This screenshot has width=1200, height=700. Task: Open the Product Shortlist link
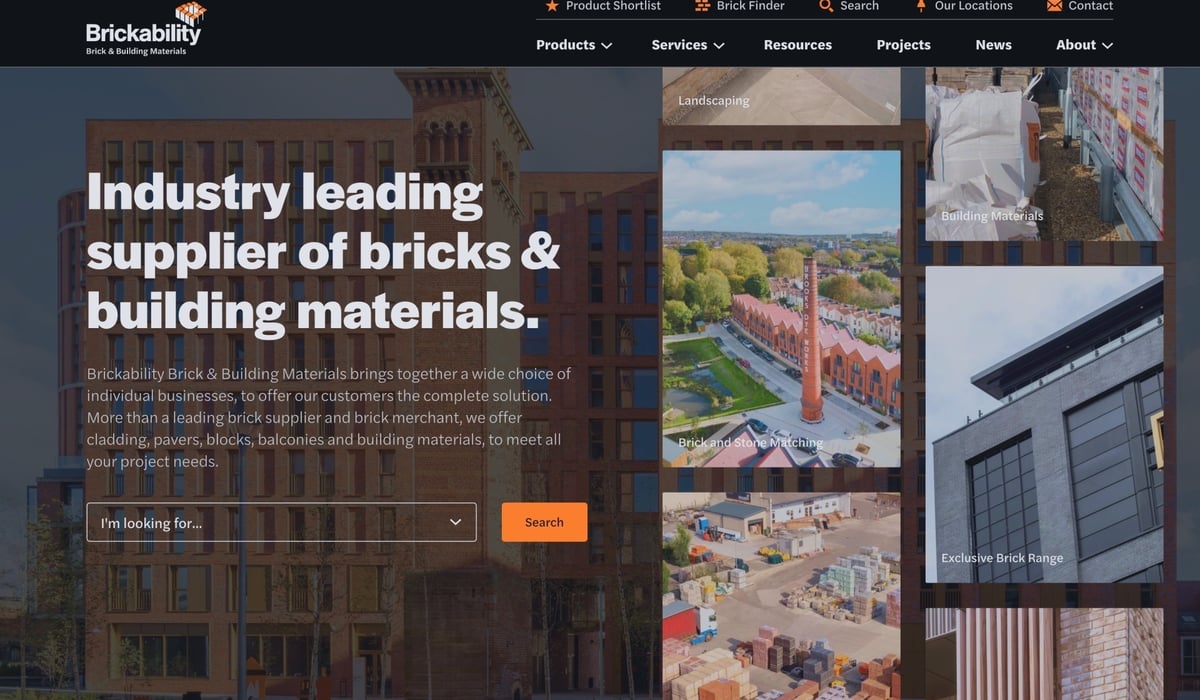[x=613, y=6]
